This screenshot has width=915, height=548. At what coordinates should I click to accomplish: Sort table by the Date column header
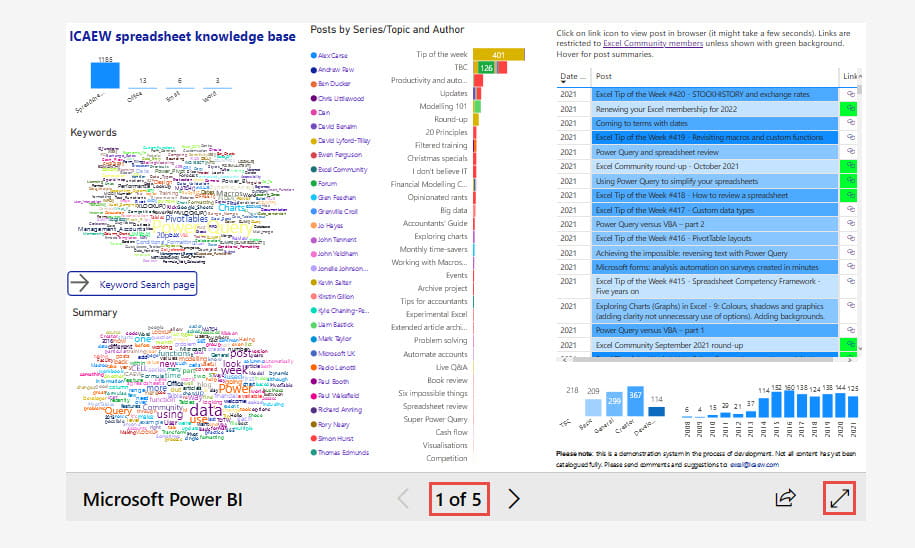coord(573,76)
